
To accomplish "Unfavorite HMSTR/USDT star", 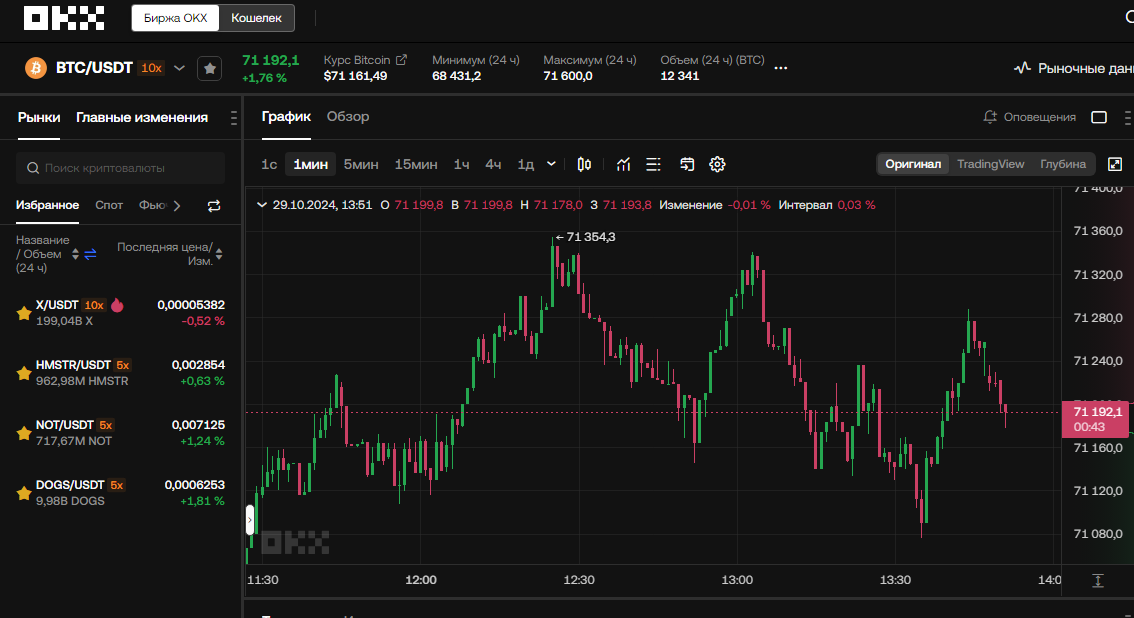I will [x=24, y=374].
